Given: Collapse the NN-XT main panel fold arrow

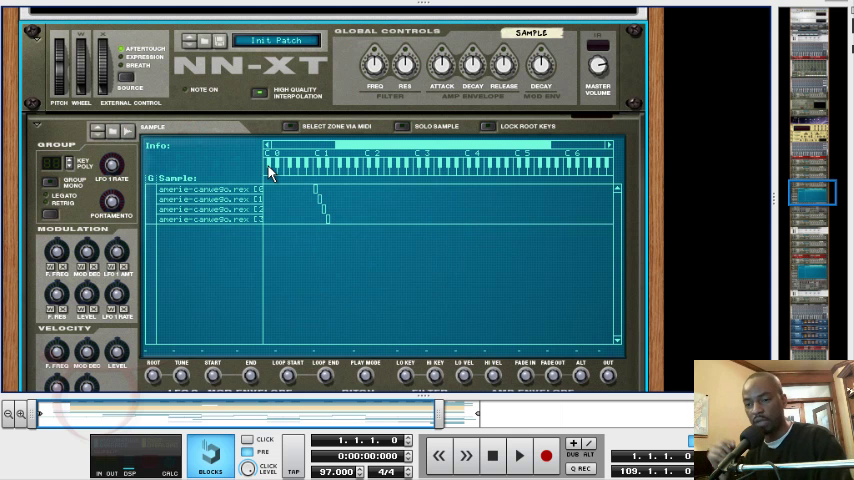Looking at the screenshot, I should pos(37,39).
